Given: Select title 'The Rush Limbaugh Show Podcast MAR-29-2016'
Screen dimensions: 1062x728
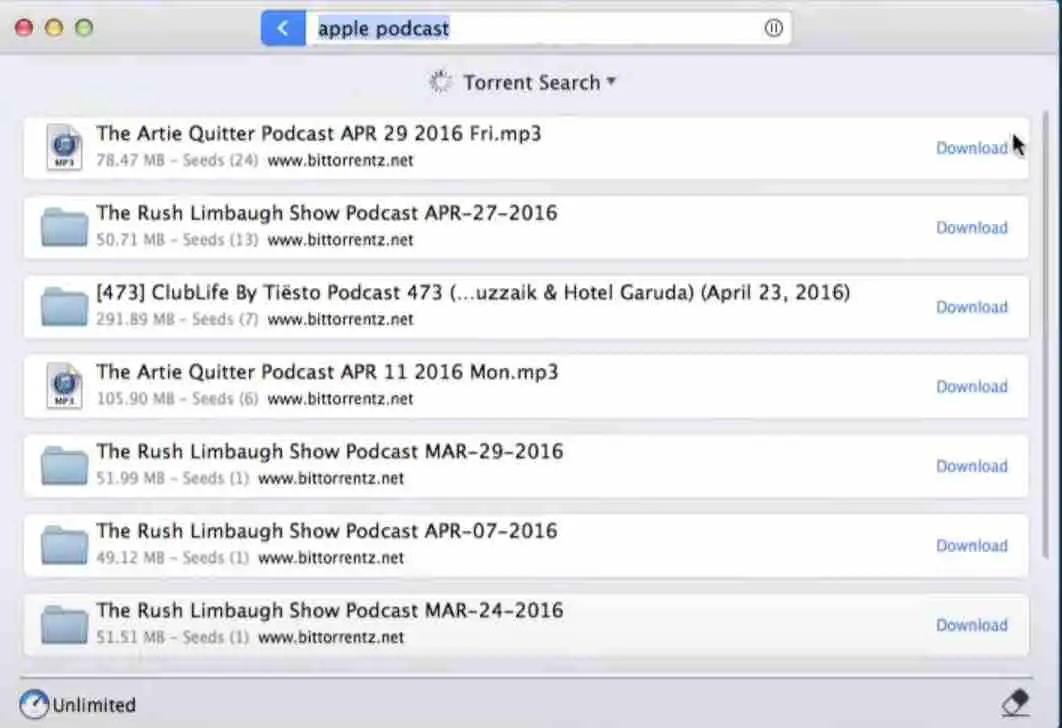Looking at the screenshot, I should (x=329, y=452).
